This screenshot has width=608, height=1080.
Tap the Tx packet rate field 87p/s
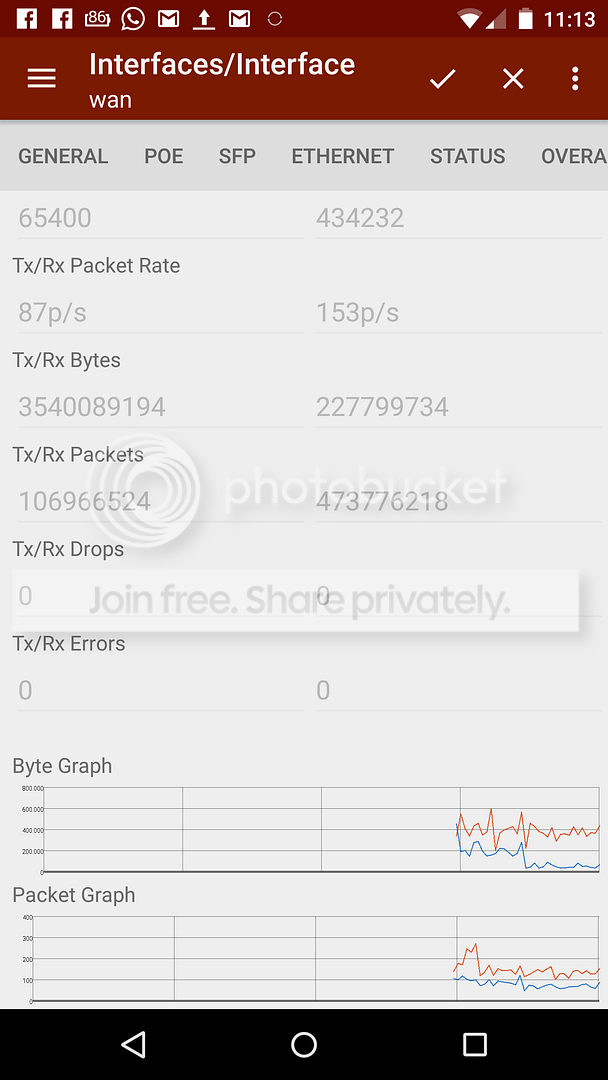pyautogui.click(x=157, y=313)
